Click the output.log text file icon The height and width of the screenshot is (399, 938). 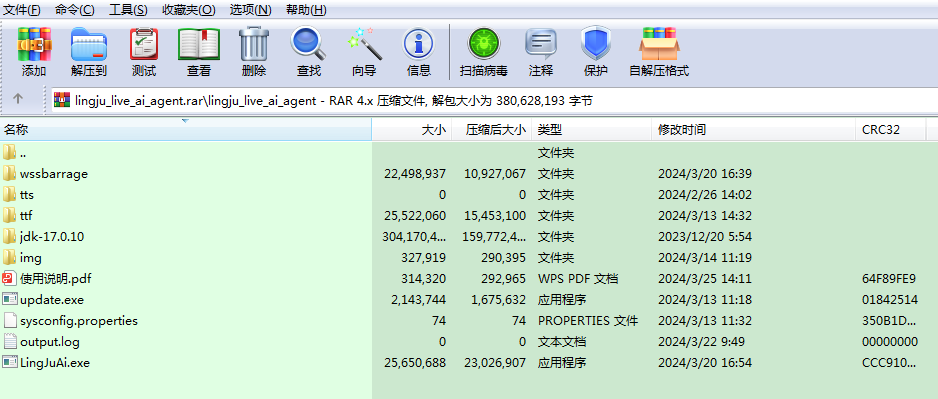tap(10, 342)
